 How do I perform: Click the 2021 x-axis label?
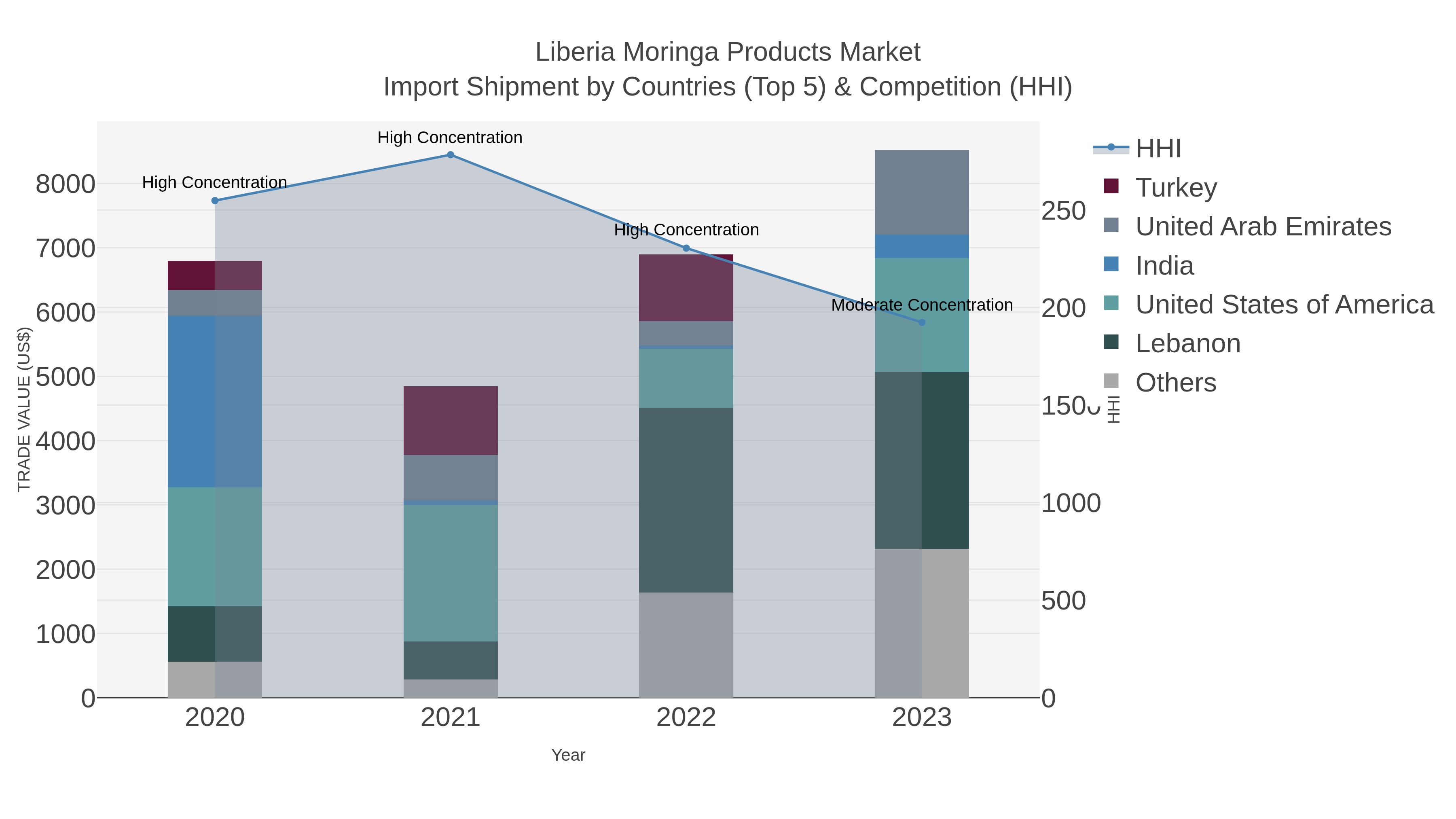451,718
